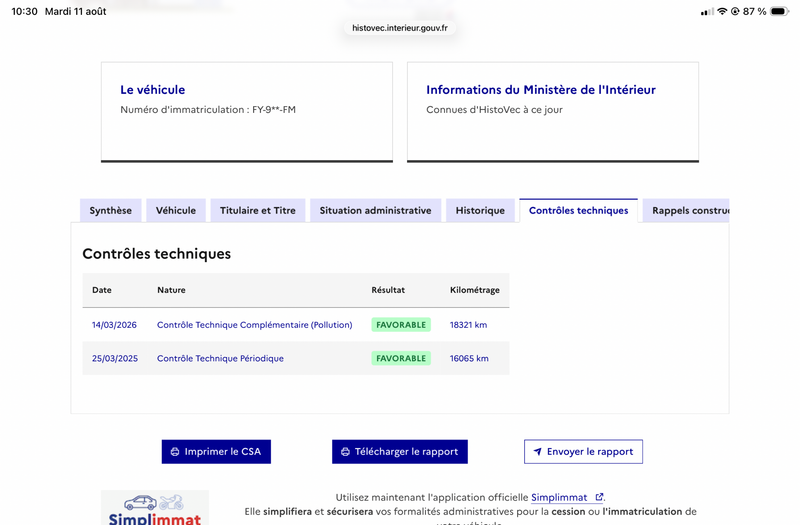The width and height of the screenshot is (800, 525).
Task: Click Envoyer le rapport button
Action: pyautogui.click(x=583, y=452)
